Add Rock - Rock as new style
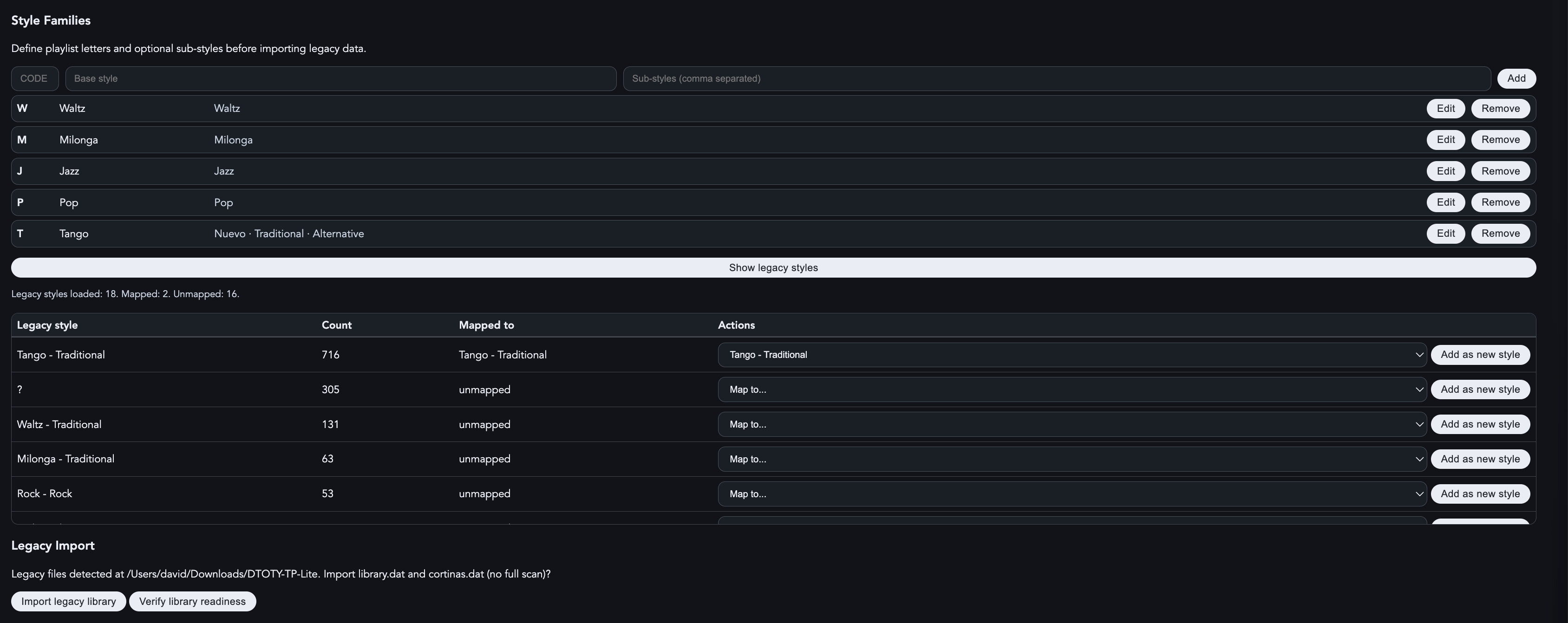1568x623 pixels. (x=1480, y=493)
